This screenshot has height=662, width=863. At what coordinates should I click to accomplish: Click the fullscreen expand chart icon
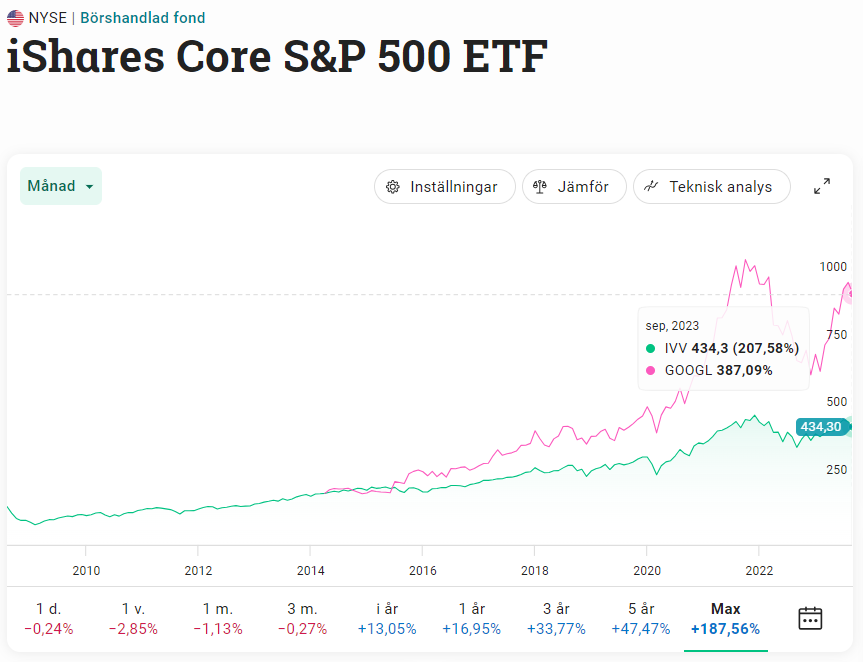point(822,186)
